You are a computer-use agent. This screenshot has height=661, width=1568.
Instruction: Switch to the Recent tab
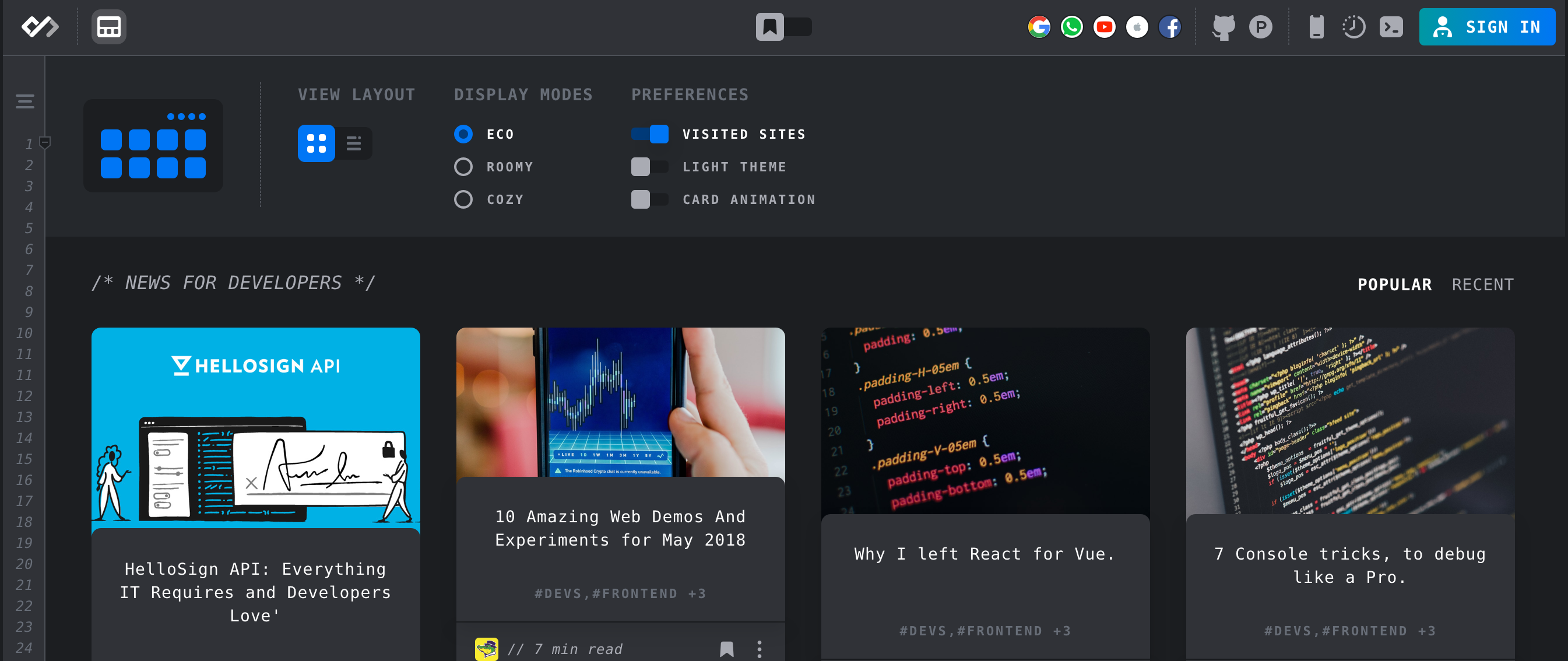(x=1482, y=284)
